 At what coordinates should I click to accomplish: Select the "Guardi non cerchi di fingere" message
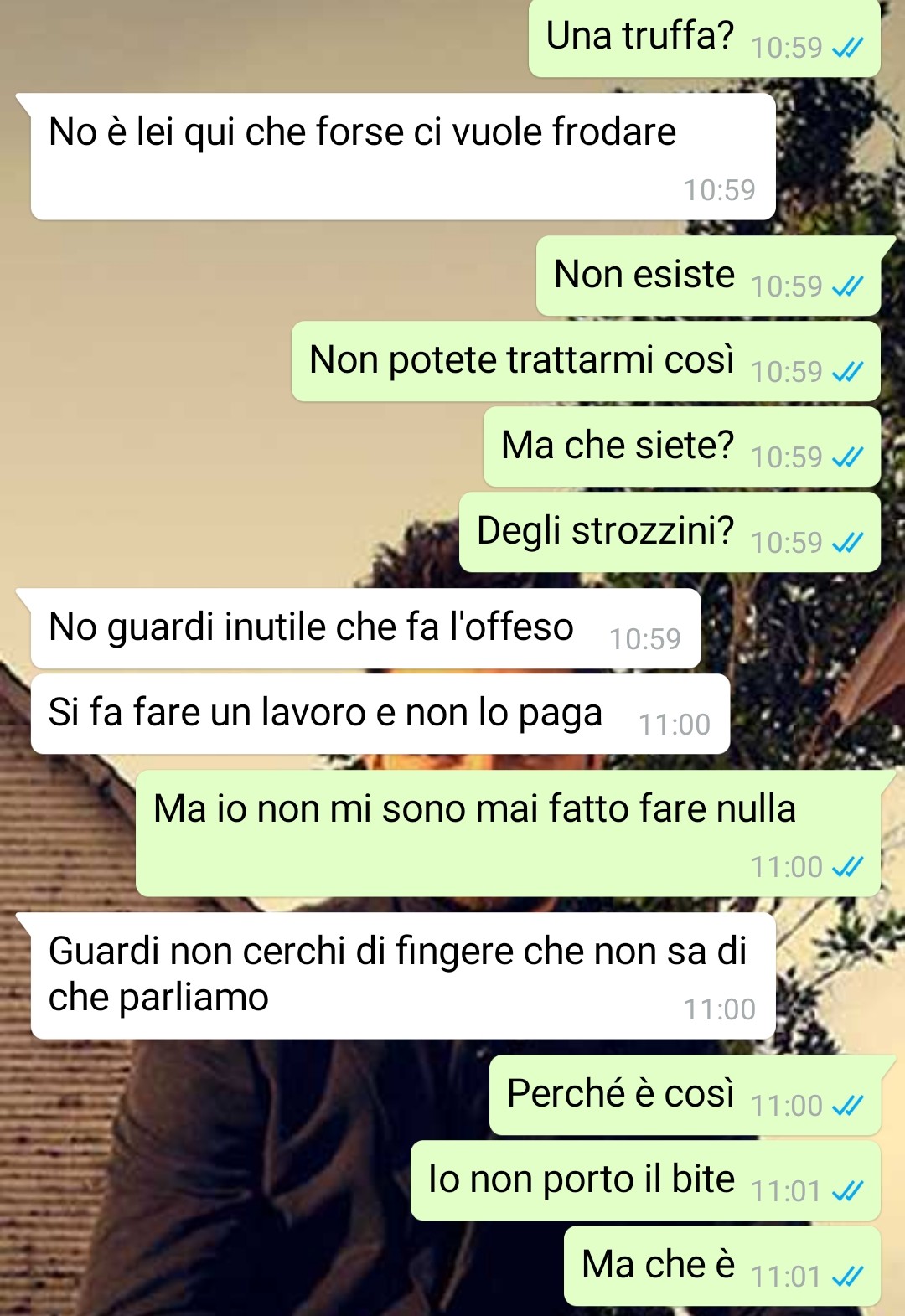403,976
